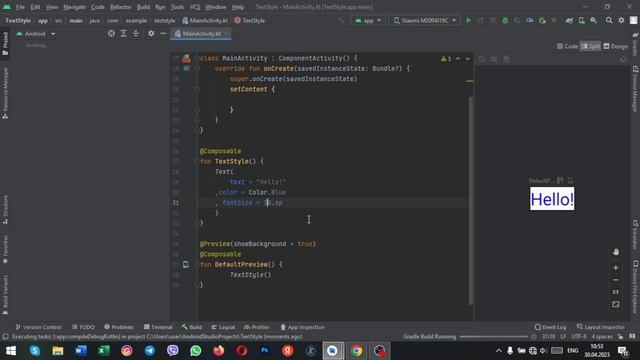
Task: Select the MainActivity.kt editor tab
Action: point(201,33)
